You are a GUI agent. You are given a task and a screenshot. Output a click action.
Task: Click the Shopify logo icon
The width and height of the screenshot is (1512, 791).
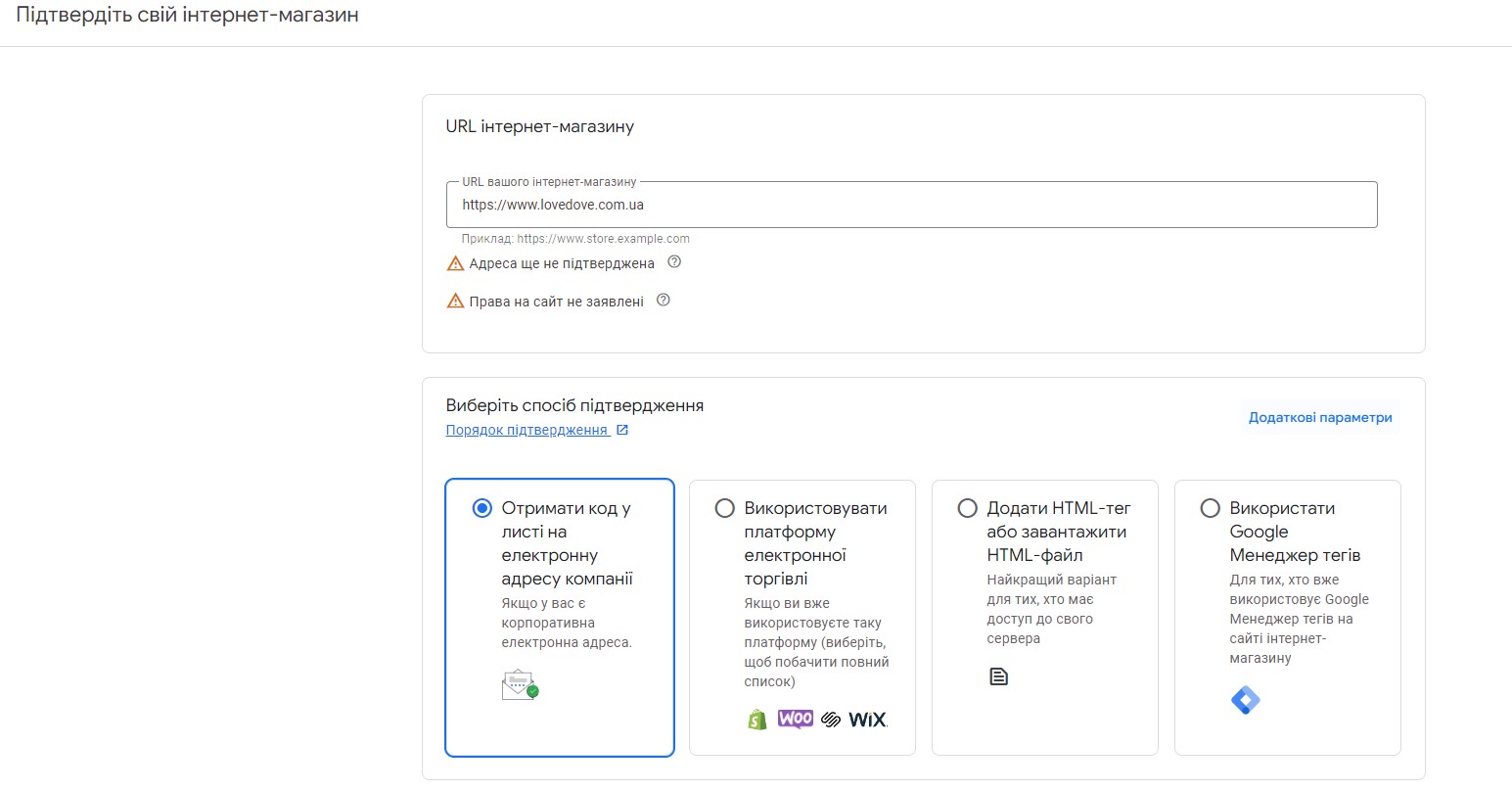[756, 720]
